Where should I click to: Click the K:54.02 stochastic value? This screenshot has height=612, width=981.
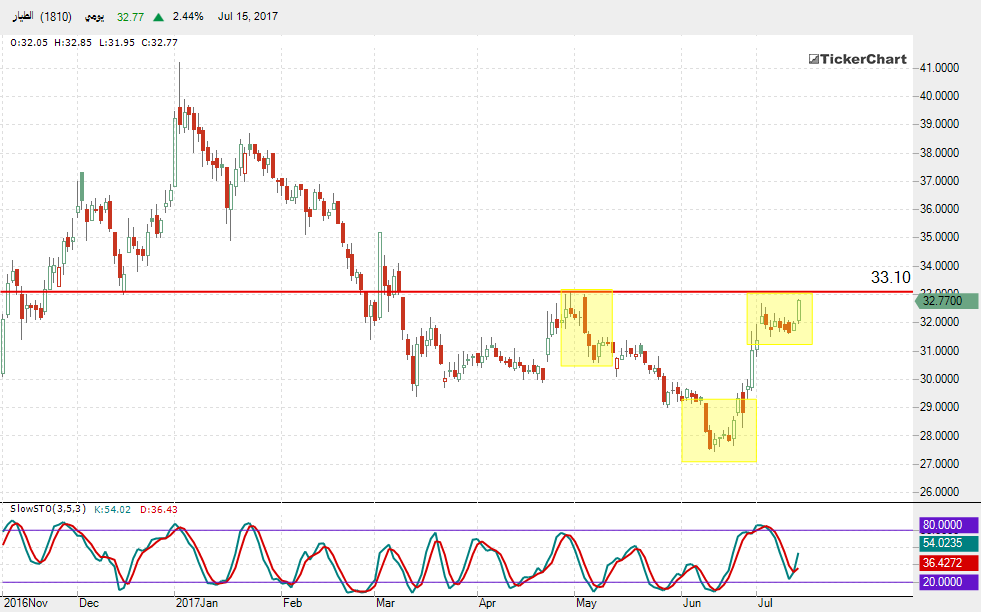[112, 509]
